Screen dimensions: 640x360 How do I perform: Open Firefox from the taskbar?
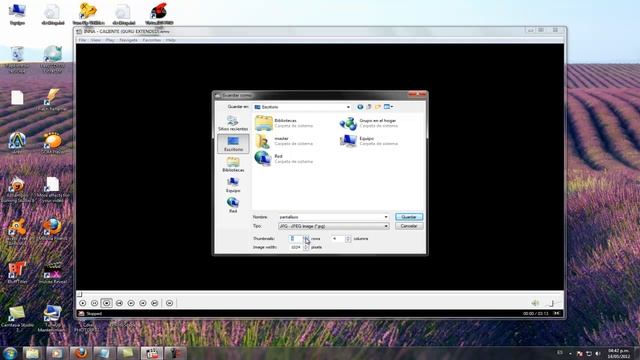click(x=80, y=353)
